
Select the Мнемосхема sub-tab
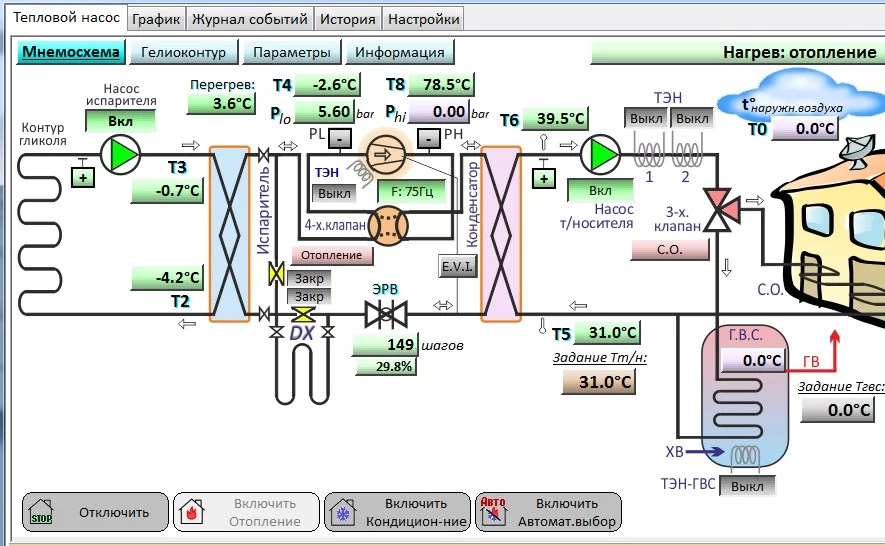click(71, 52)
